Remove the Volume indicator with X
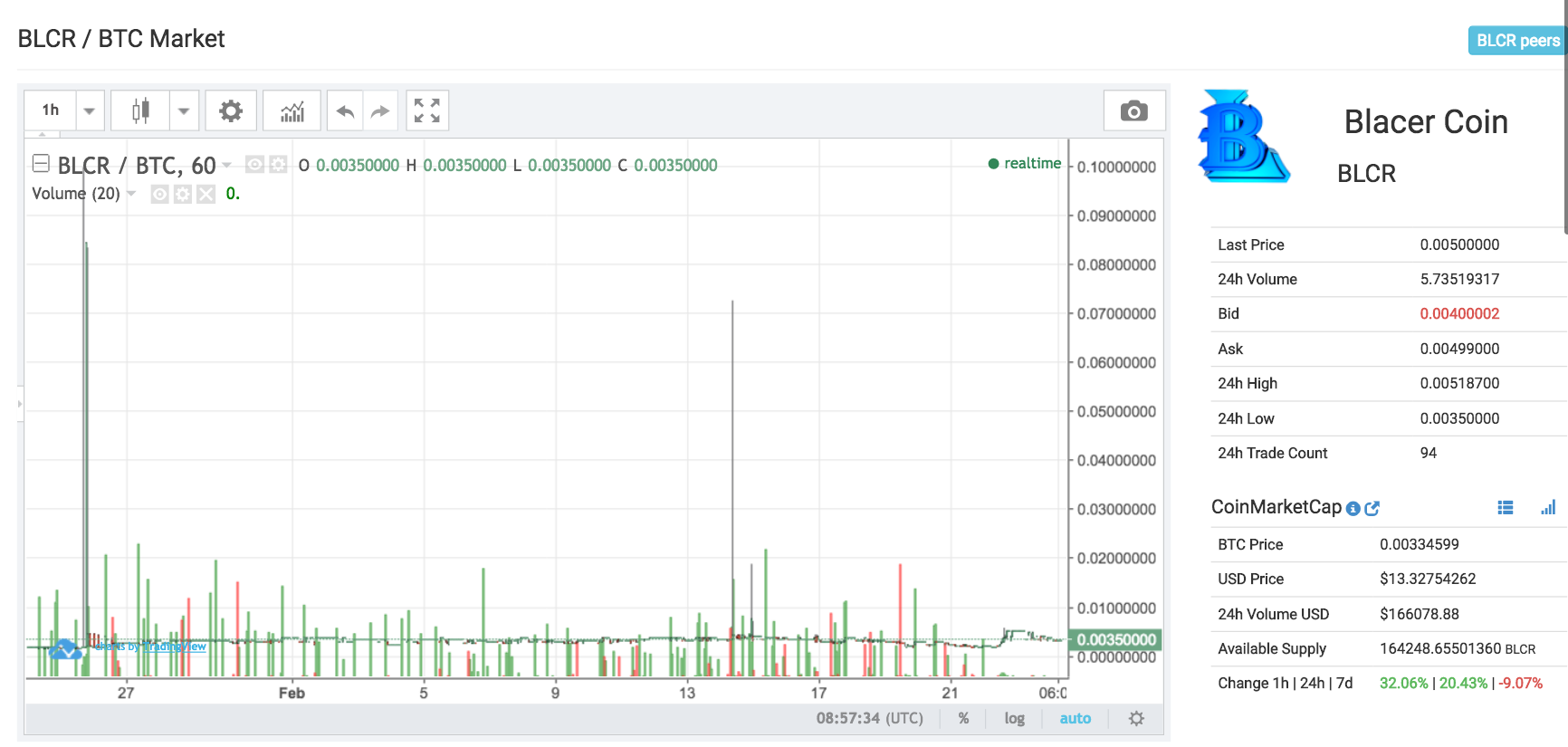The width and height of the screenshot is (1568, 747). point(206,194)
